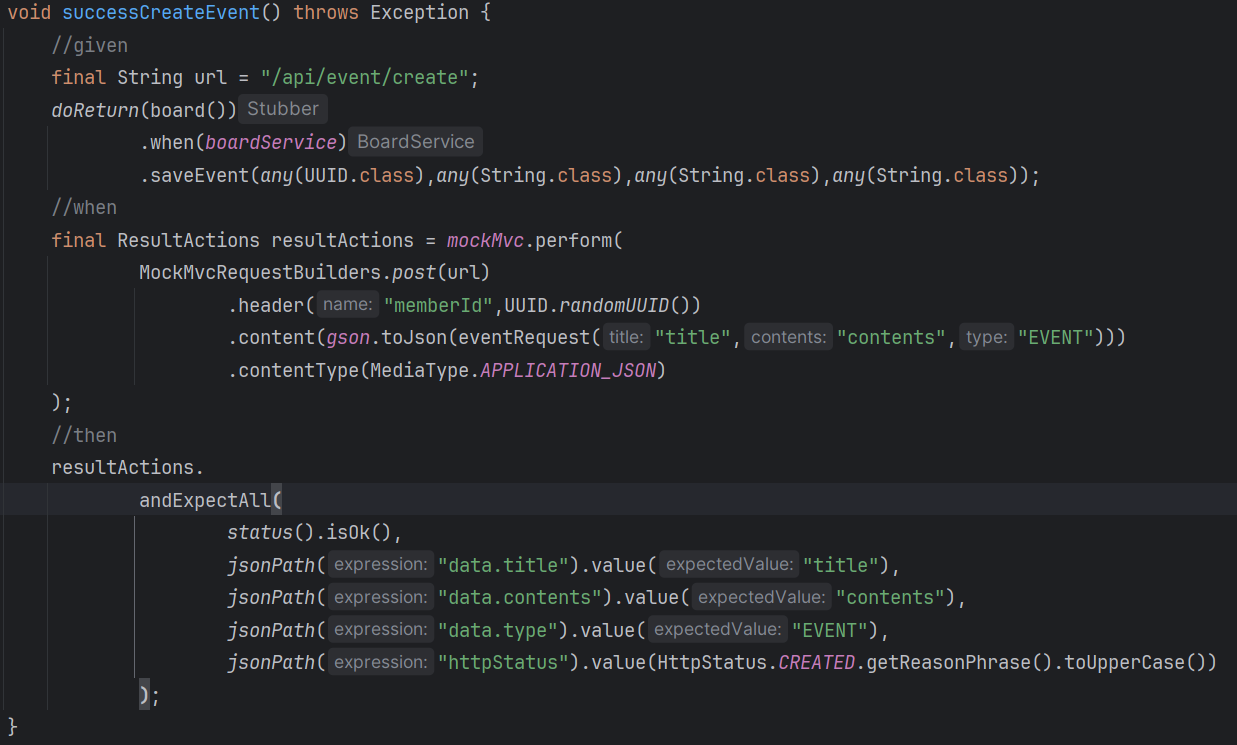Click the APPLICATION_JSON constant
This screenshot has width=1237, height=745.
tap(568, 370)
